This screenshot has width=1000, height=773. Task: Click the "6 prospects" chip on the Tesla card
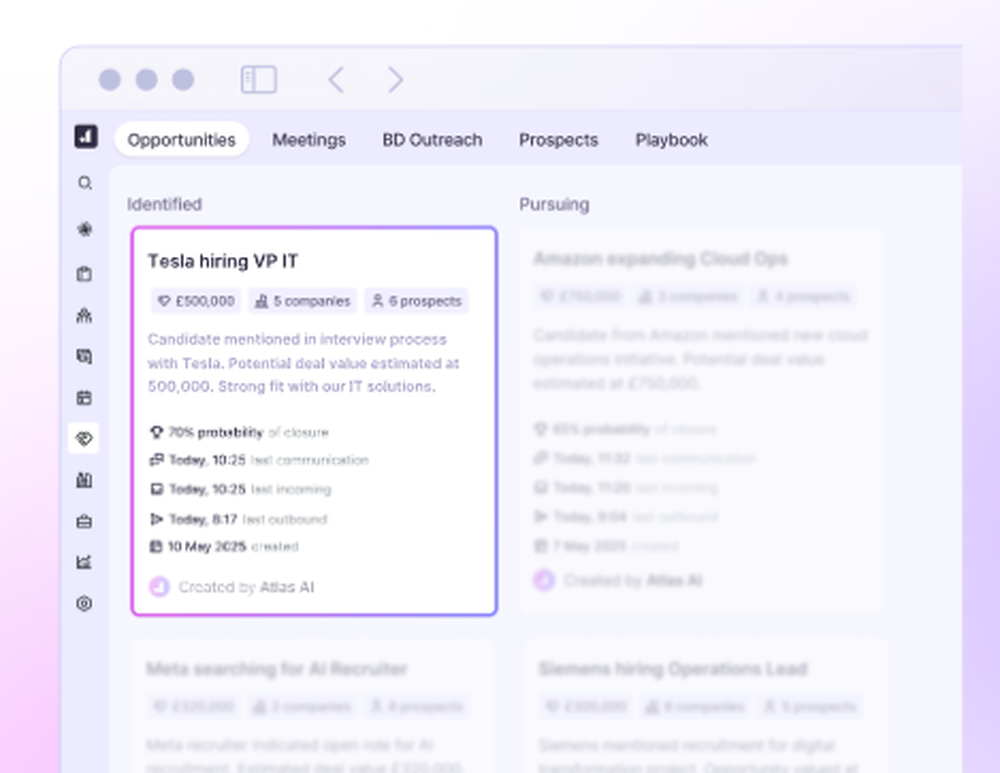pos(416,301)
